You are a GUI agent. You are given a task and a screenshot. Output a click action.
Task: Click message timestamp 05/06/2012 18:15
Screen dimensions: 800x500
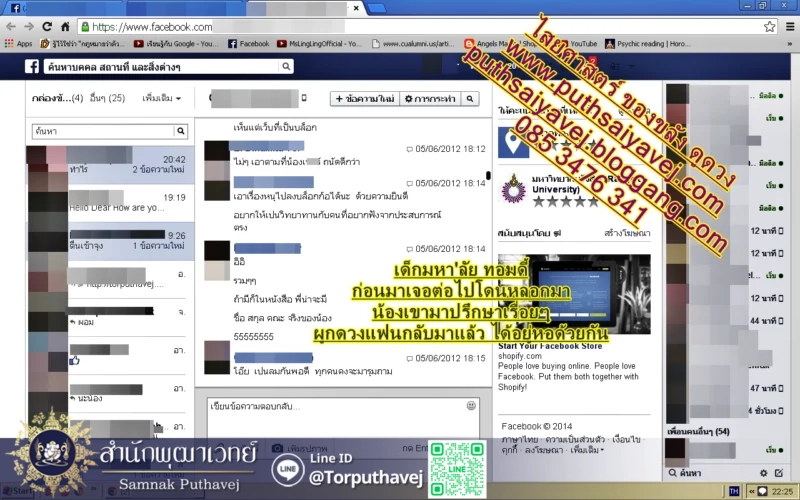click(450, 358)
